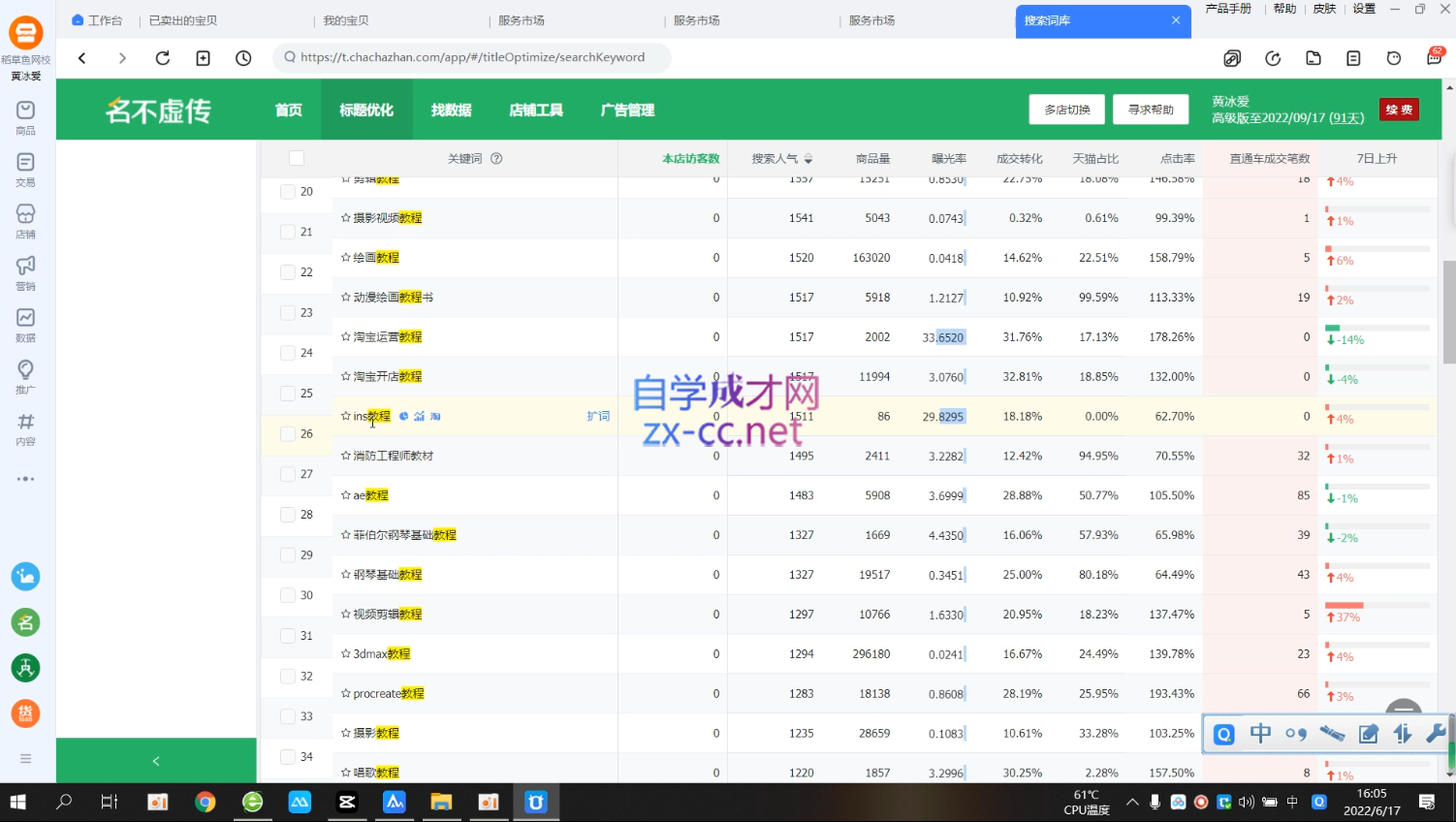The image size is (1456, 822).
Task: Click the URL address field
Action: pyautogui.click(x=472, y=57)
